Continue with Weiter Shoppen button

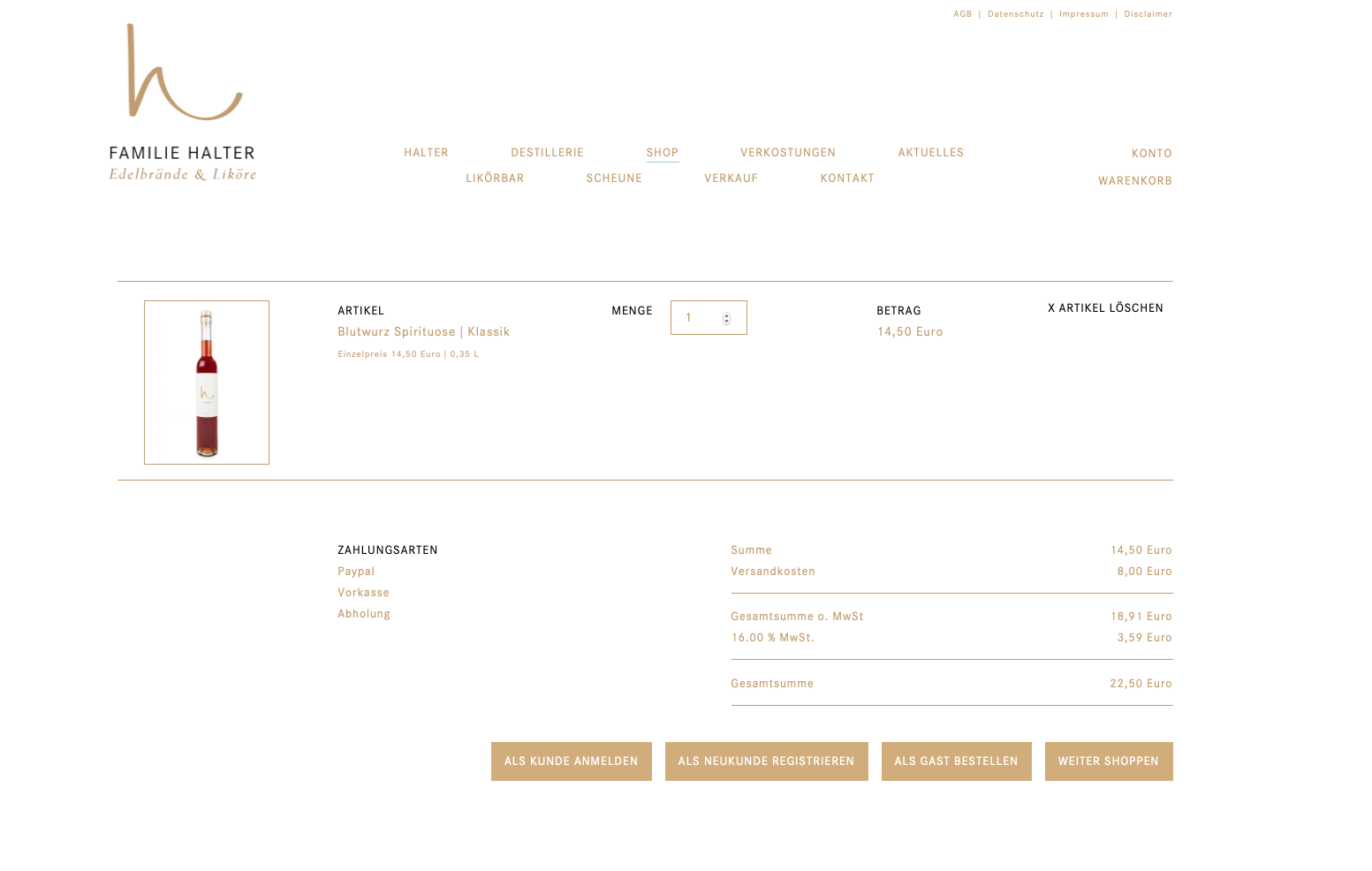coord(1108,761)
